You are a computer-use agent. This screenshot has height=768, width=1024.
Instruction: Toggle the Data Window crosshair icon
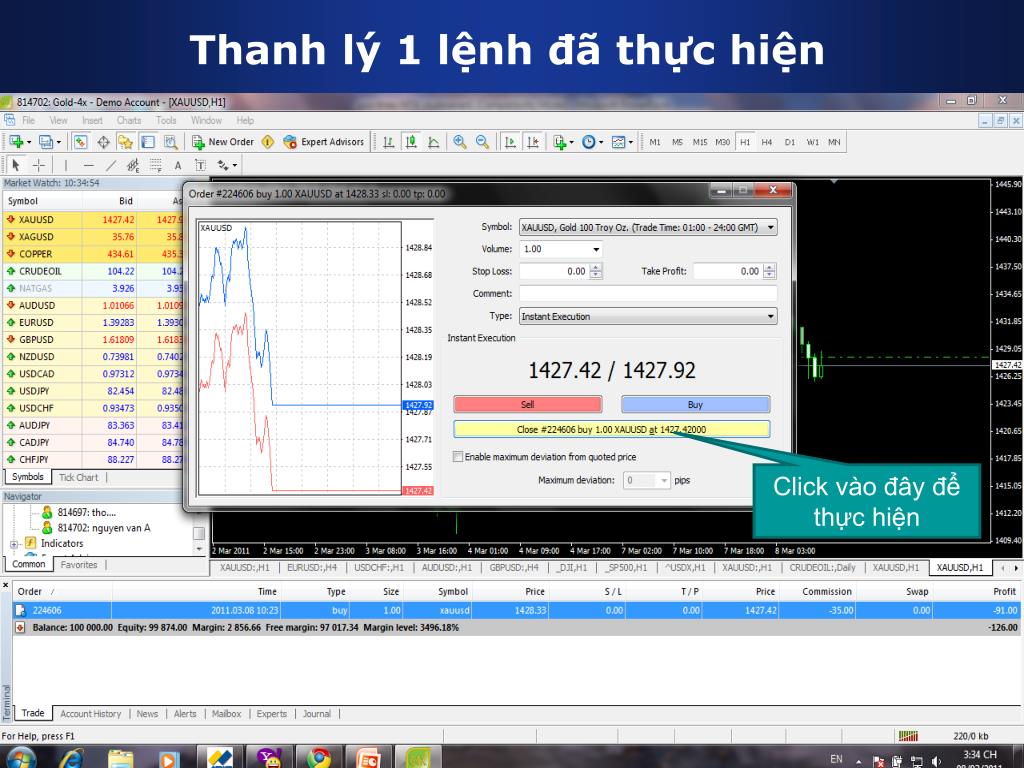[x=103, y=142]
